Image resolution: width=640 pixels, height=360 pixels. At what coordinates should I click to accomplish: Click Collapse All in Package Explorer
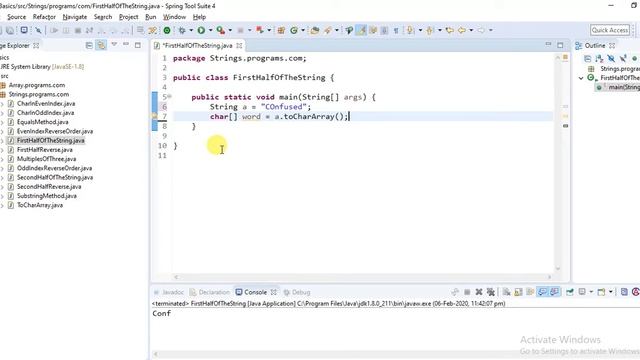point(89,45)
